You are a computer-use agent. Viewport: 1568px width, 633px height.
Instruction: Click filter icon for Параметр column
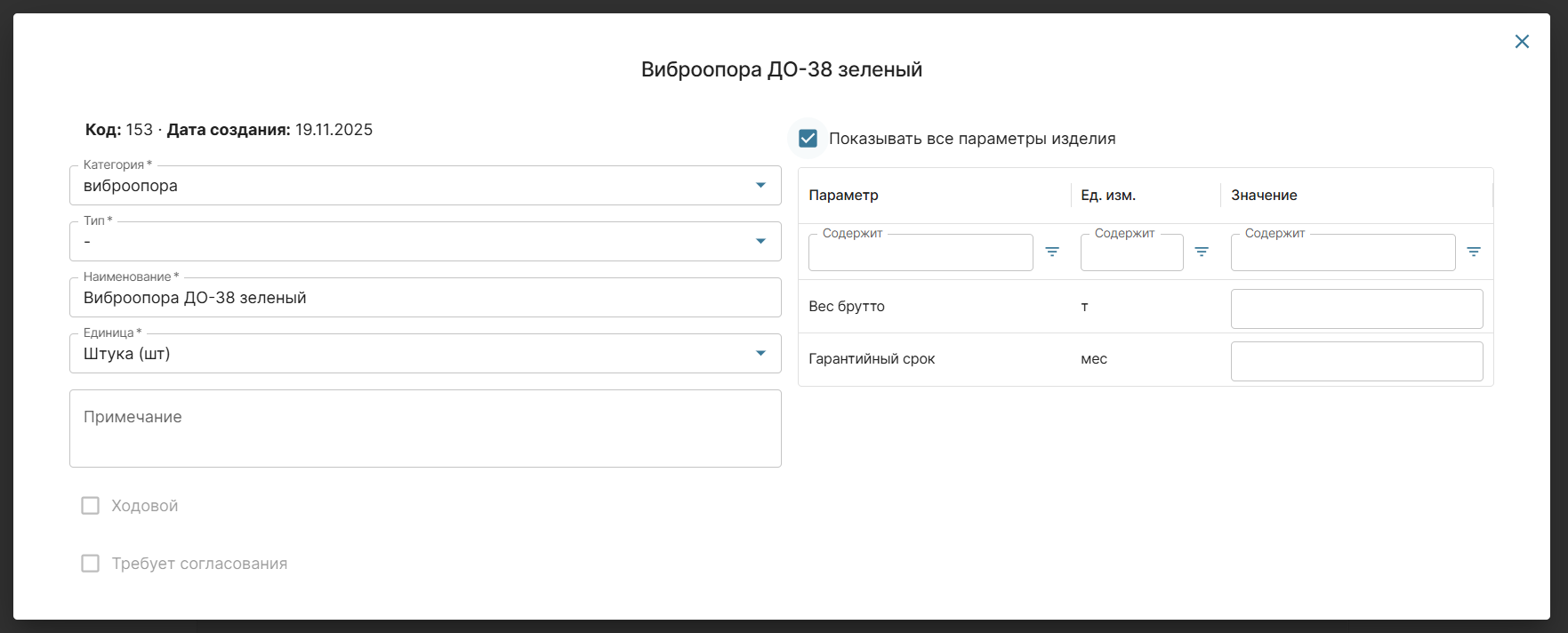(1052, 252)
